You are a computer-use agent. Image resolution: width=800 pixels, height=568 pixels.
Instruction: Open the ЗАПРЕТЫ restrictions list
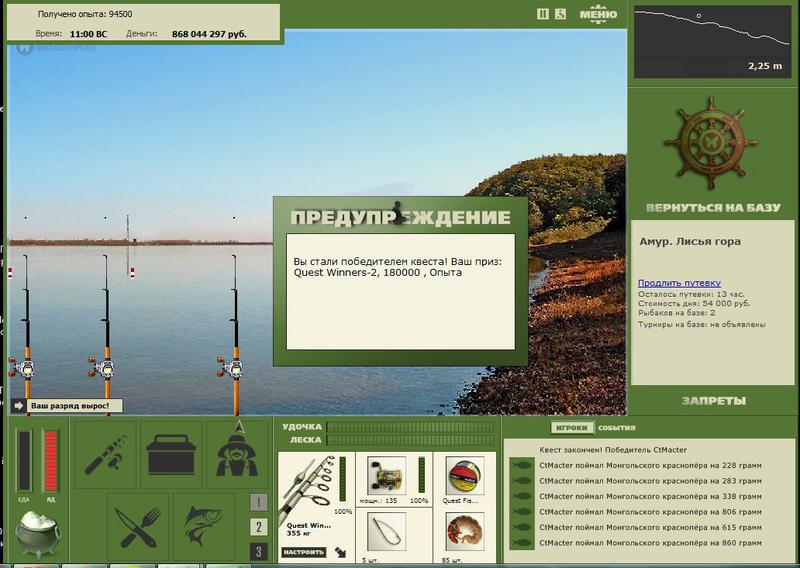713,401
